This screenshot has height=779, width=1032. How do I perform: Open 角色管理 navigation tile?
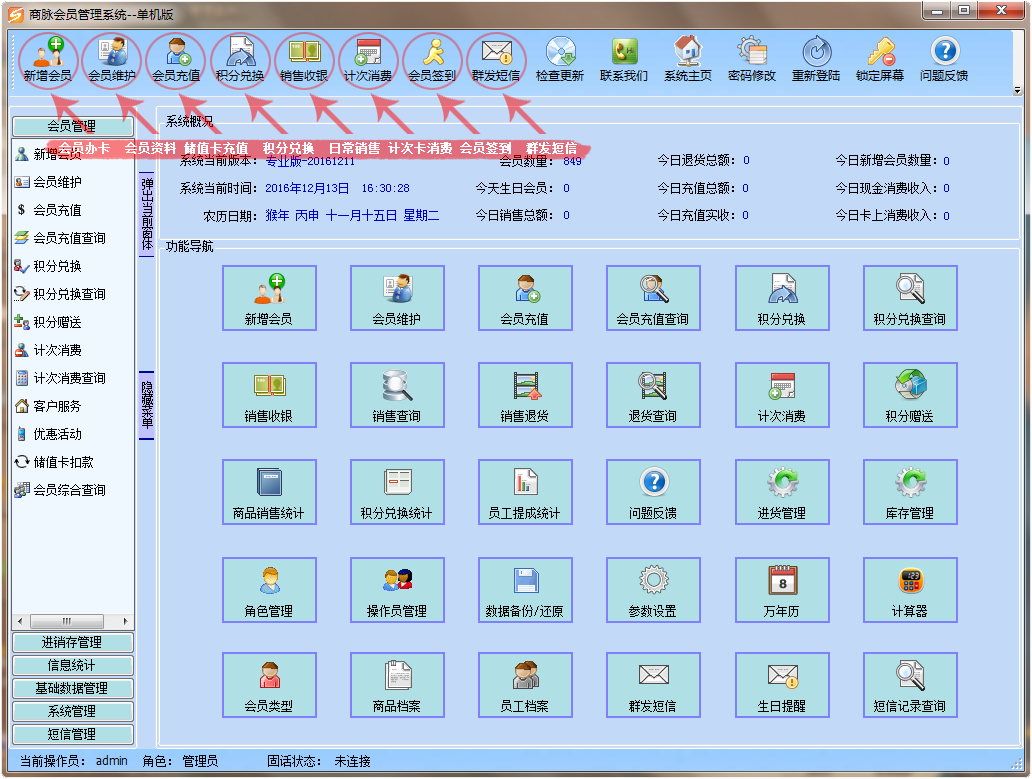tap(269, 590)
